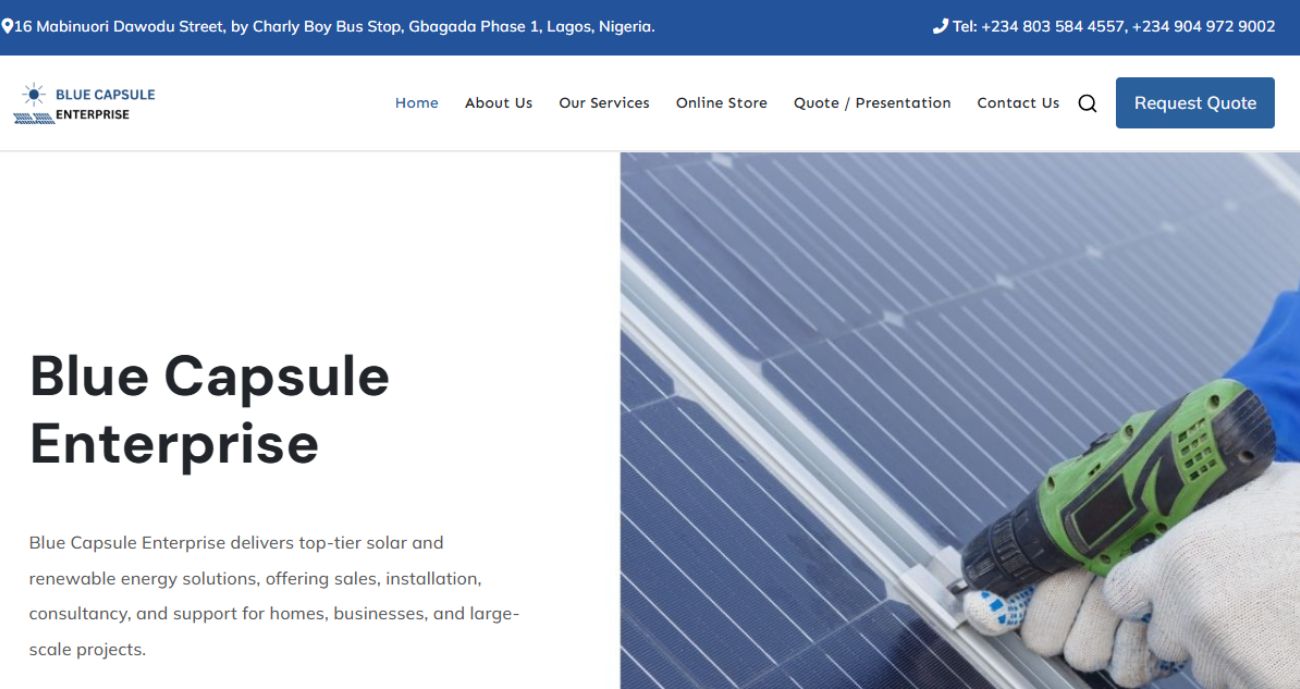This screenshot has width=1300, height=689.
Task: Go to the Home menu item
Action: point(417,103)
